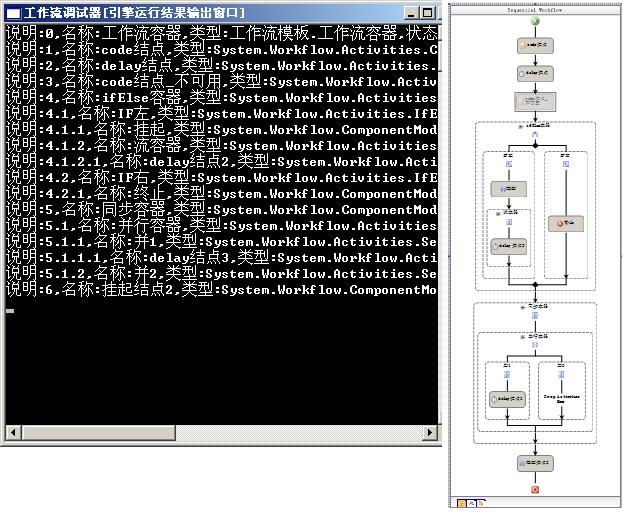Screen dimensions: 634x514
Task: Click the green workflow start node
Action: 535,21
